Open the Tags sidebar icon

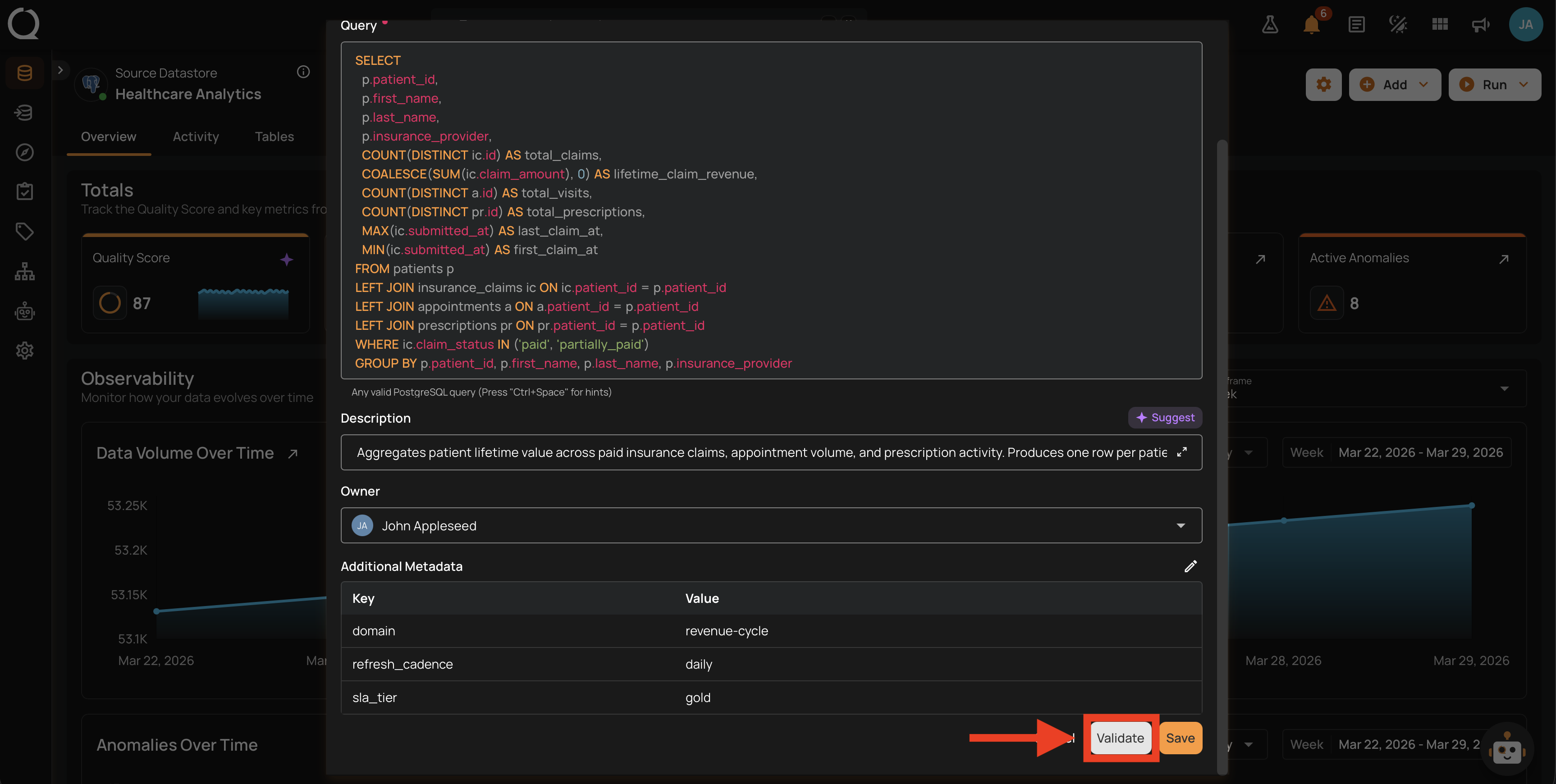25,231
